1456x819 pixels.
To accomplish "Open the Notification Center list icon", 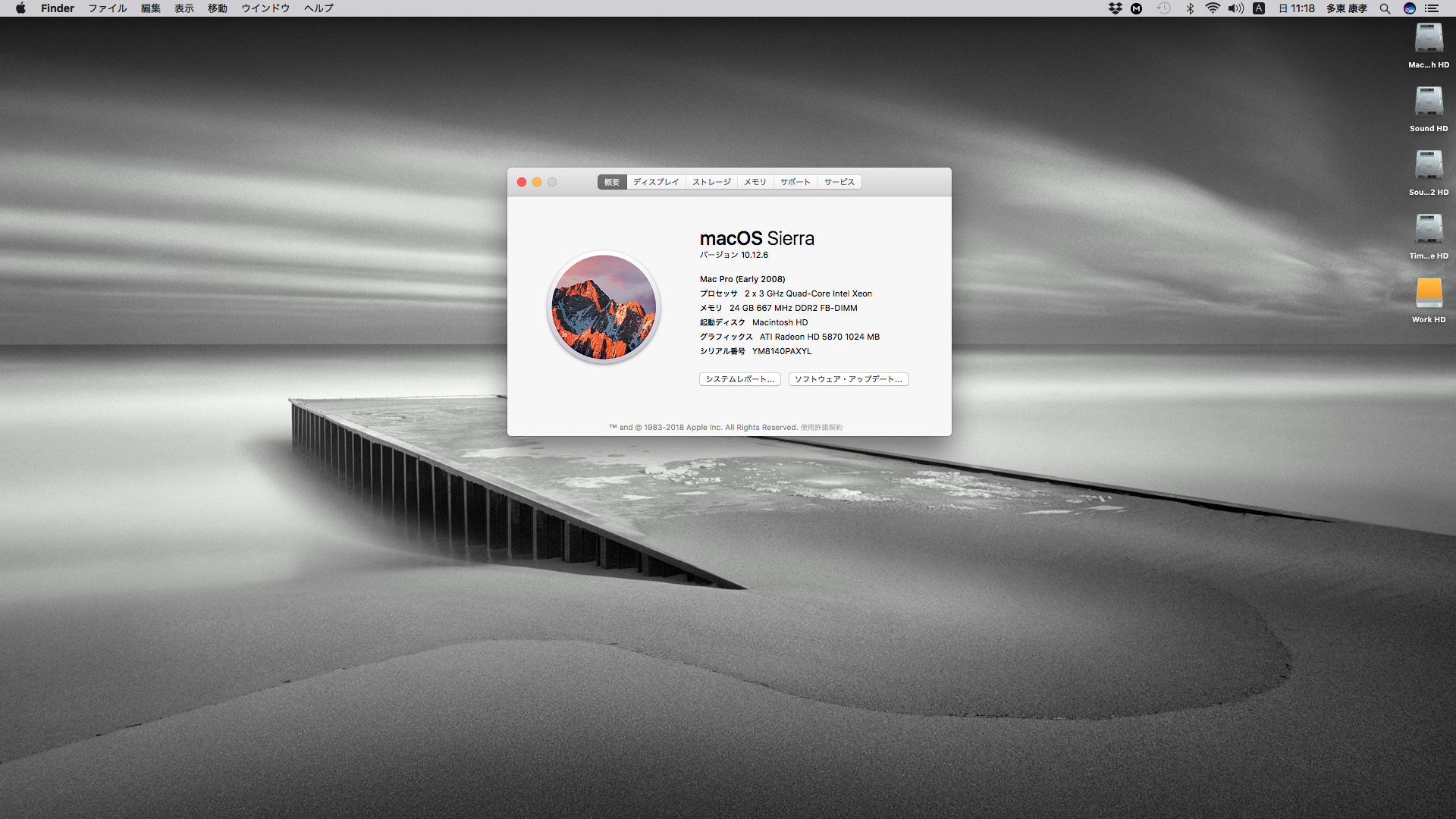I will (1432, 8).
